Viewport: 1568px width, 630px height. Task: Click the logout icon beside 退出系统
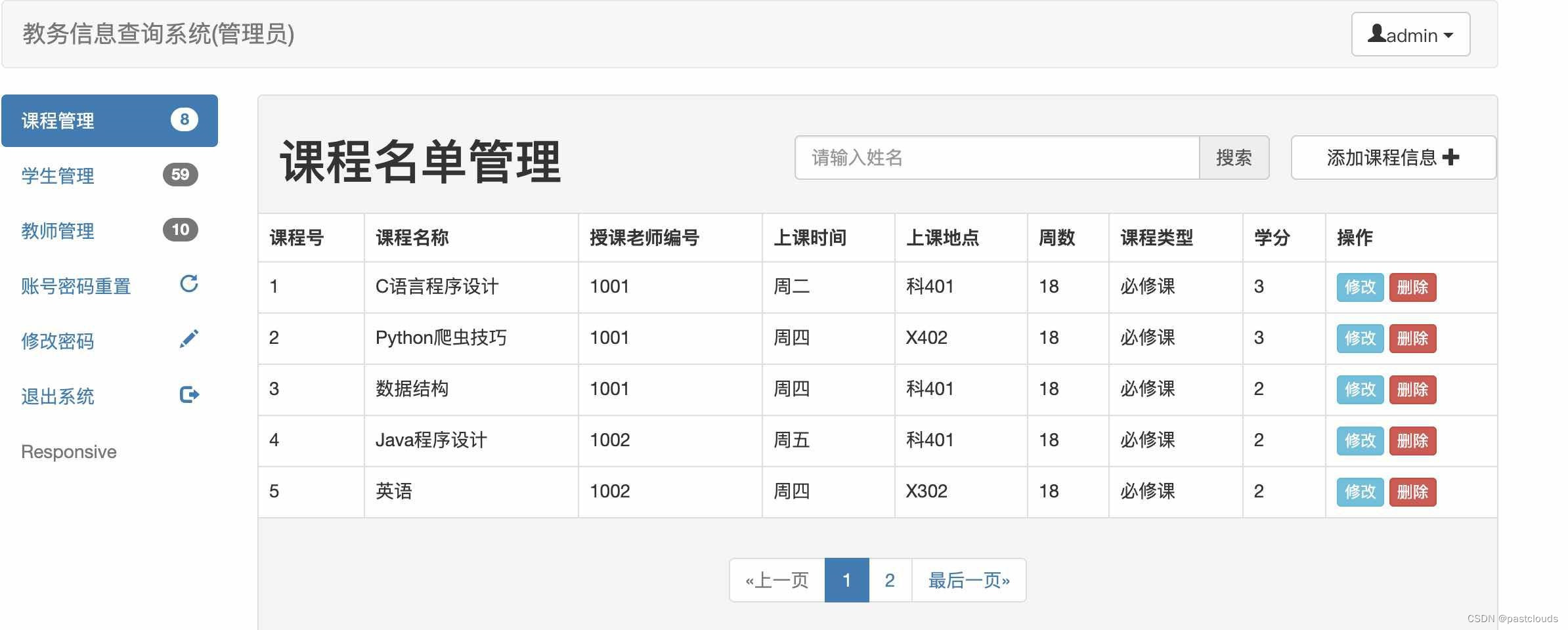(188, 394)
